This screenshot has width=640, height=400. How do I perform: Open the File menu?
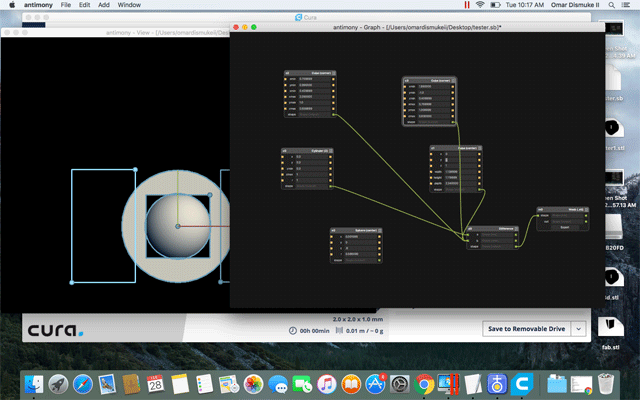[x=66, y=5]
